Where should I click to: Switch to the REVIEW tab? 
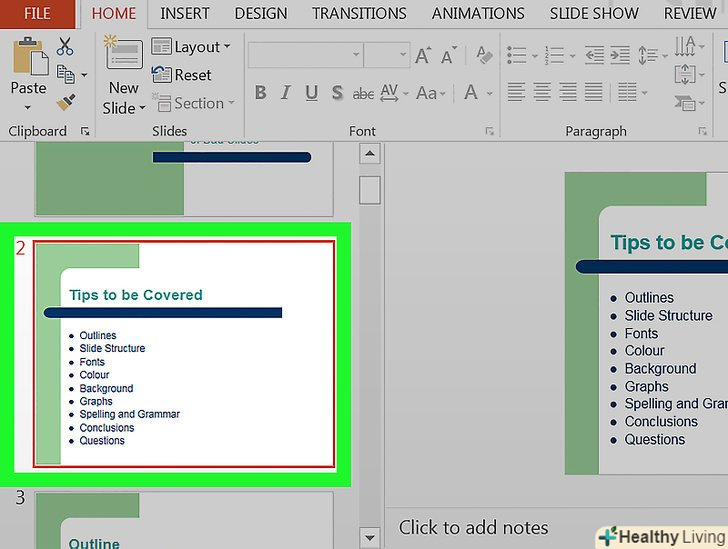[x=690, y=14]
